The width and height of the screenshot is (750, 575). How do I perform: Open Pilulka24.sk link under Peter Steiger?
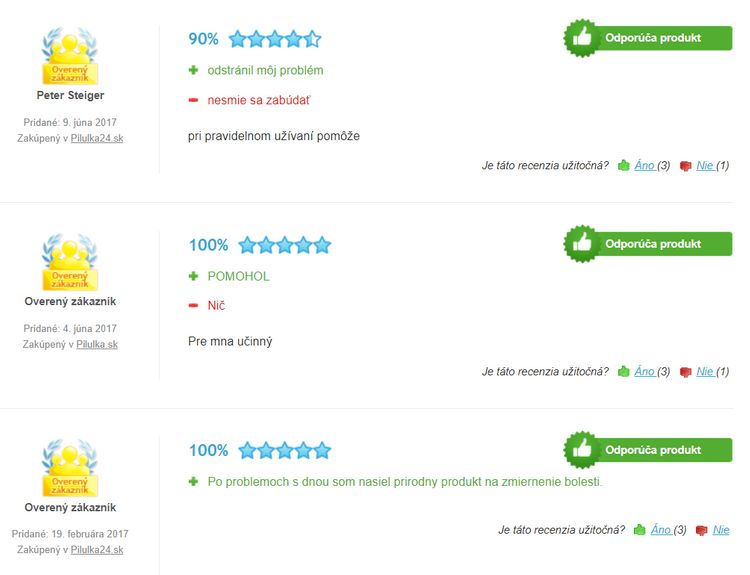[x=97, y=138]
